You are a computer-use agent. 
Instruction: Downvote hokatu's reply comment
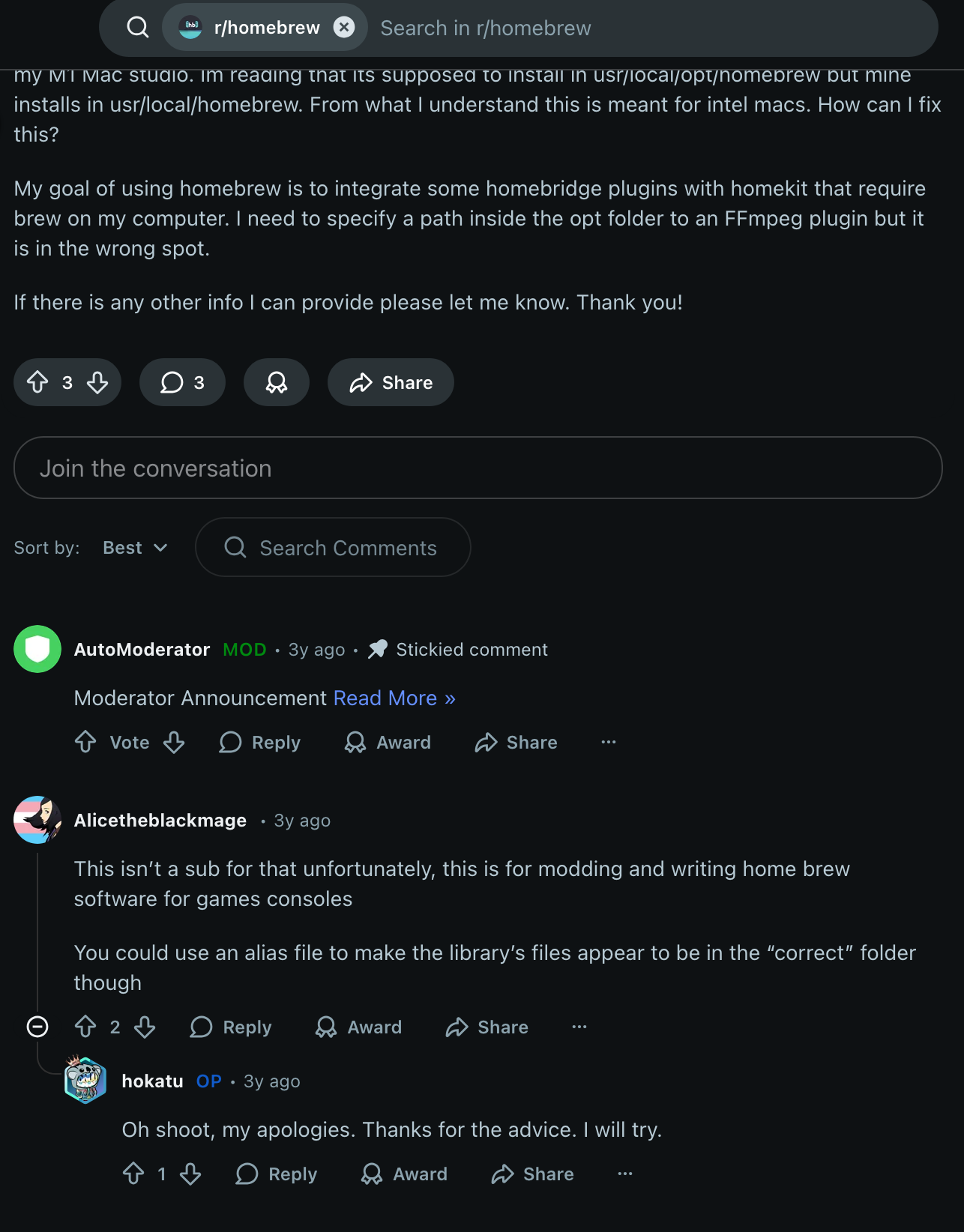pos(190,1174)
